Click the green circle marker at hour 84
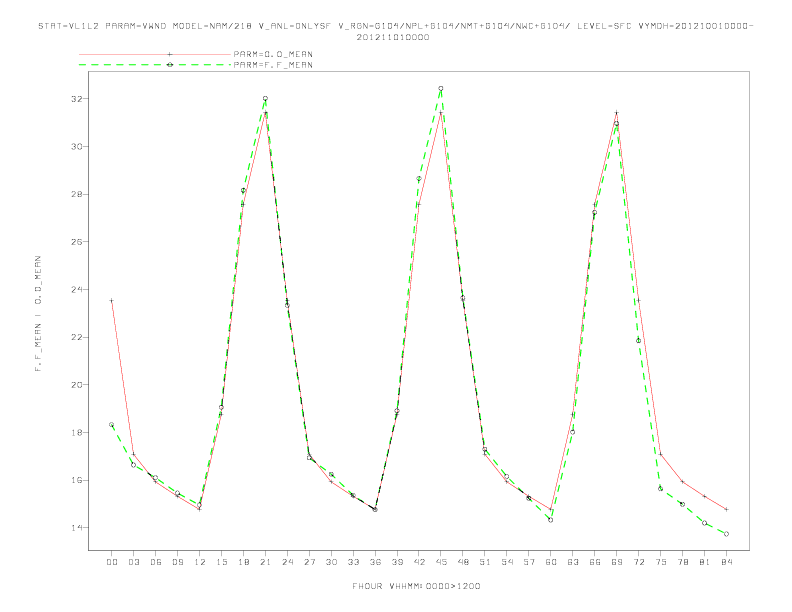Screen dimensions: 792x612 pos(726,534)
